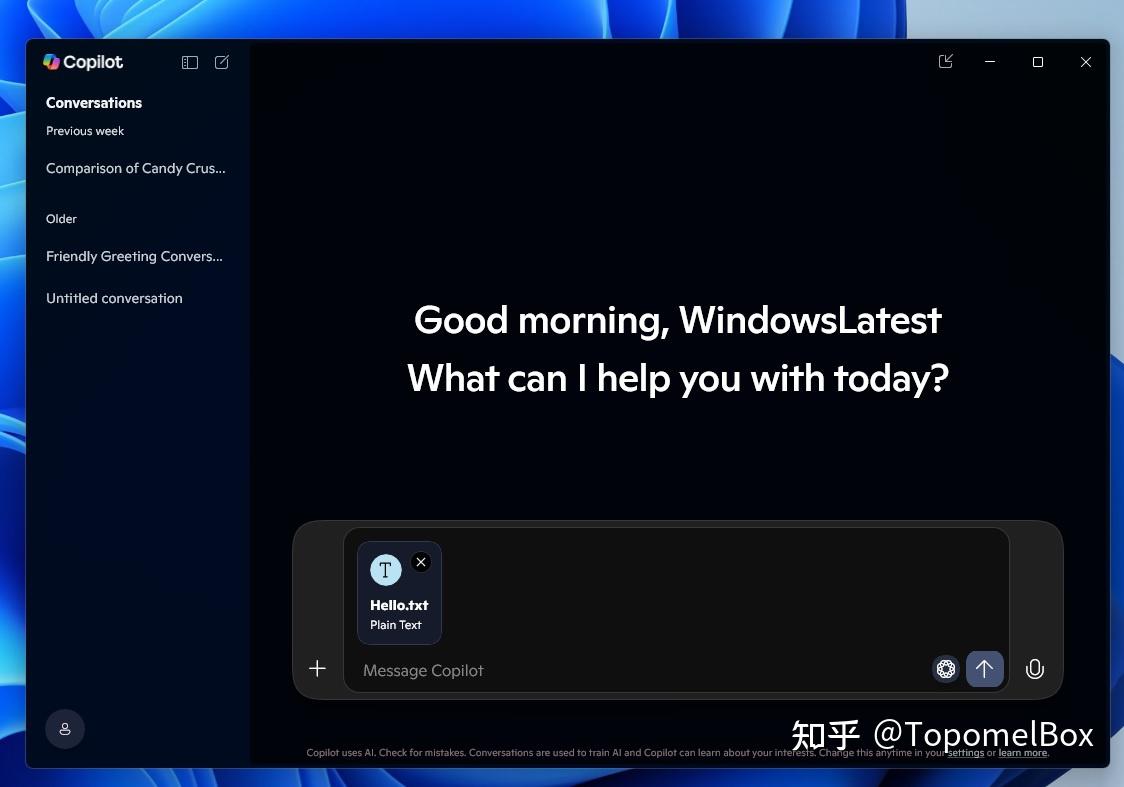This screenshot has width=1124, height=787.
Task: Enter compact mode with the shrink icon
Action: tap(945, 61)
